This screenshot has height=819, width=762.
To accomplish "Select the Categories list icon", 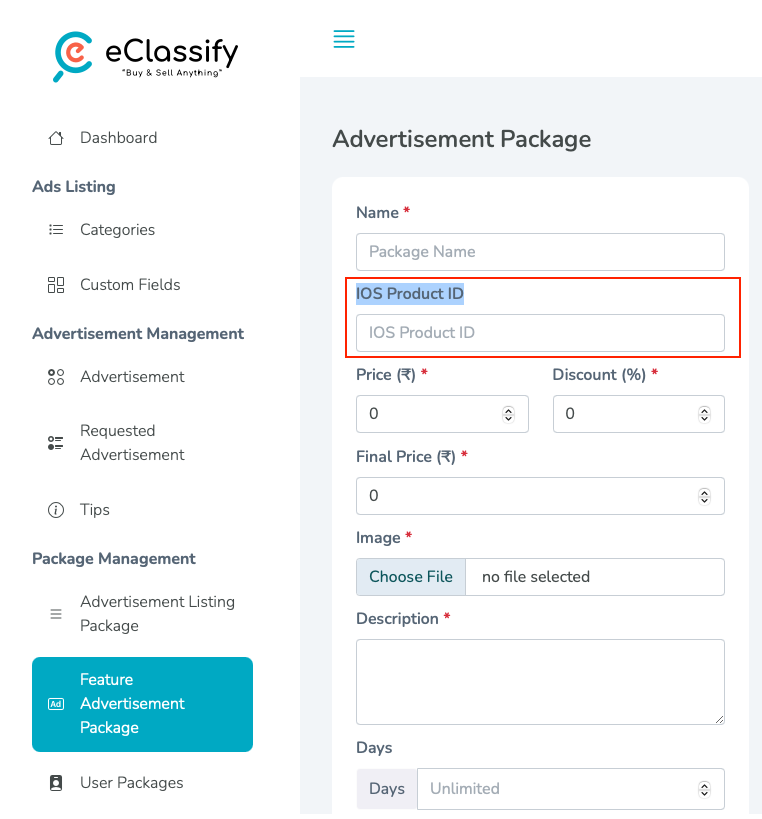I will pos(56,229).
